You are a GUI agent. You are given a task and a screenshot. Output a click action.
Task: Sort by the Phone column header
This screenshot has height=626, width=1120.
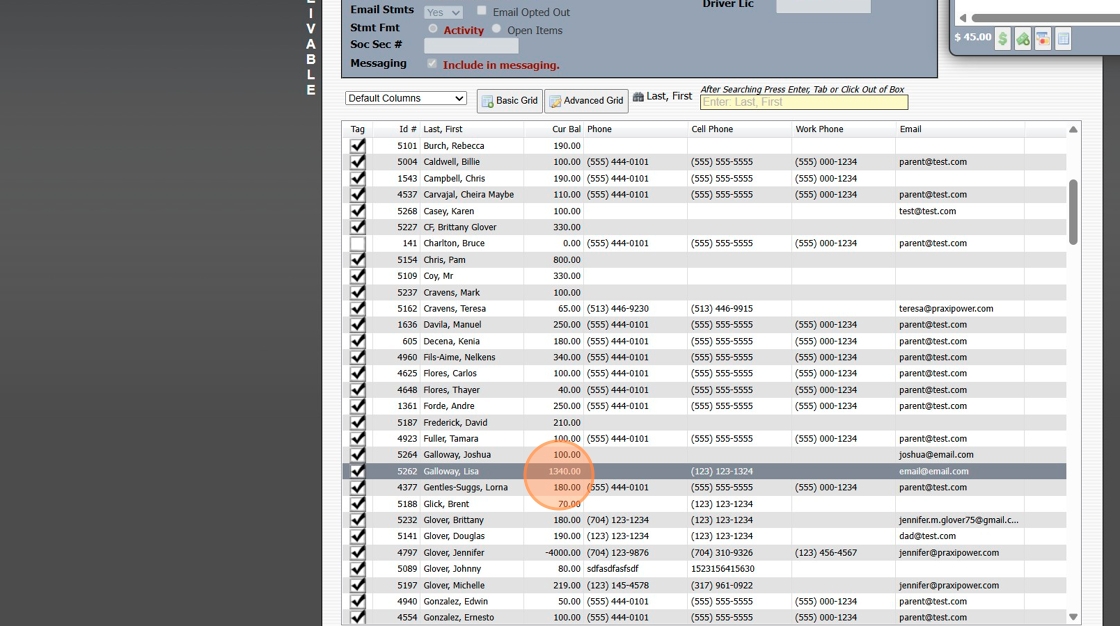pos(636,129)
